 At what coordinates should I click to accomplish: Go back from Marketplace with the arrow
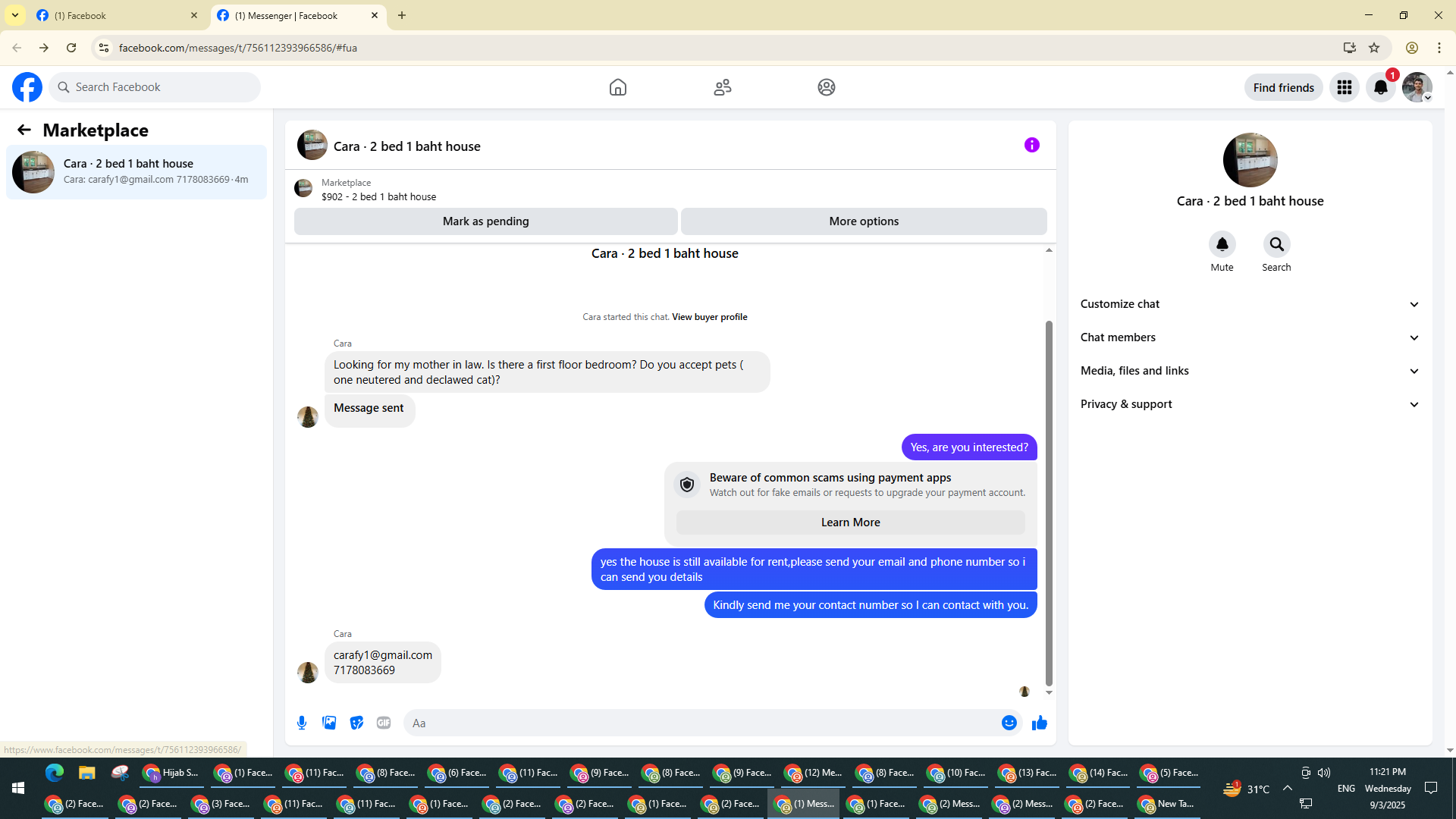coord(24,130)
